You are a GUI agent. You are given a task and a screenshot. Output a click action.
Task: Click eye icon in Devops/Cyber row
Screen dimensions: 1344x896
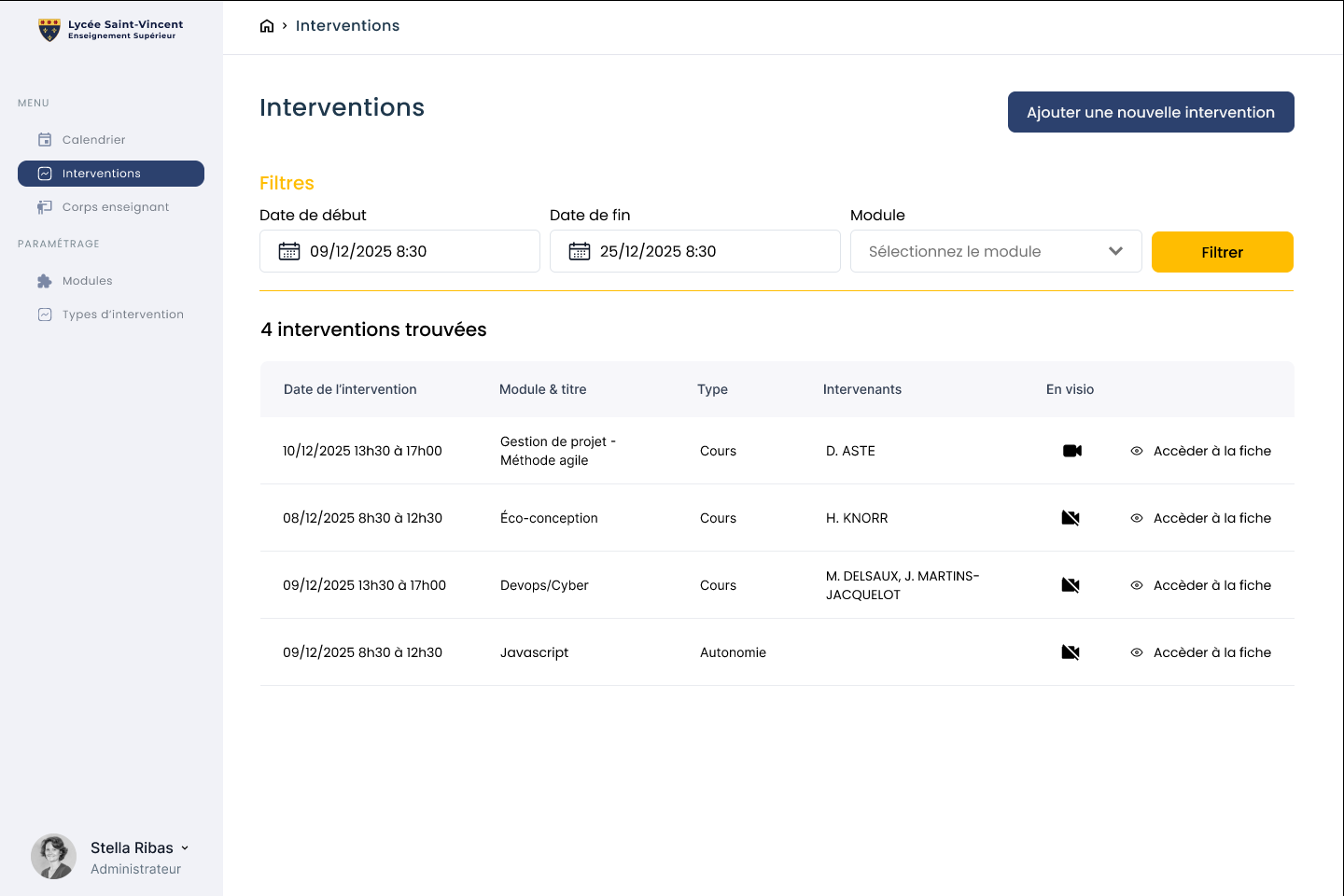(x=1137, y=585)
